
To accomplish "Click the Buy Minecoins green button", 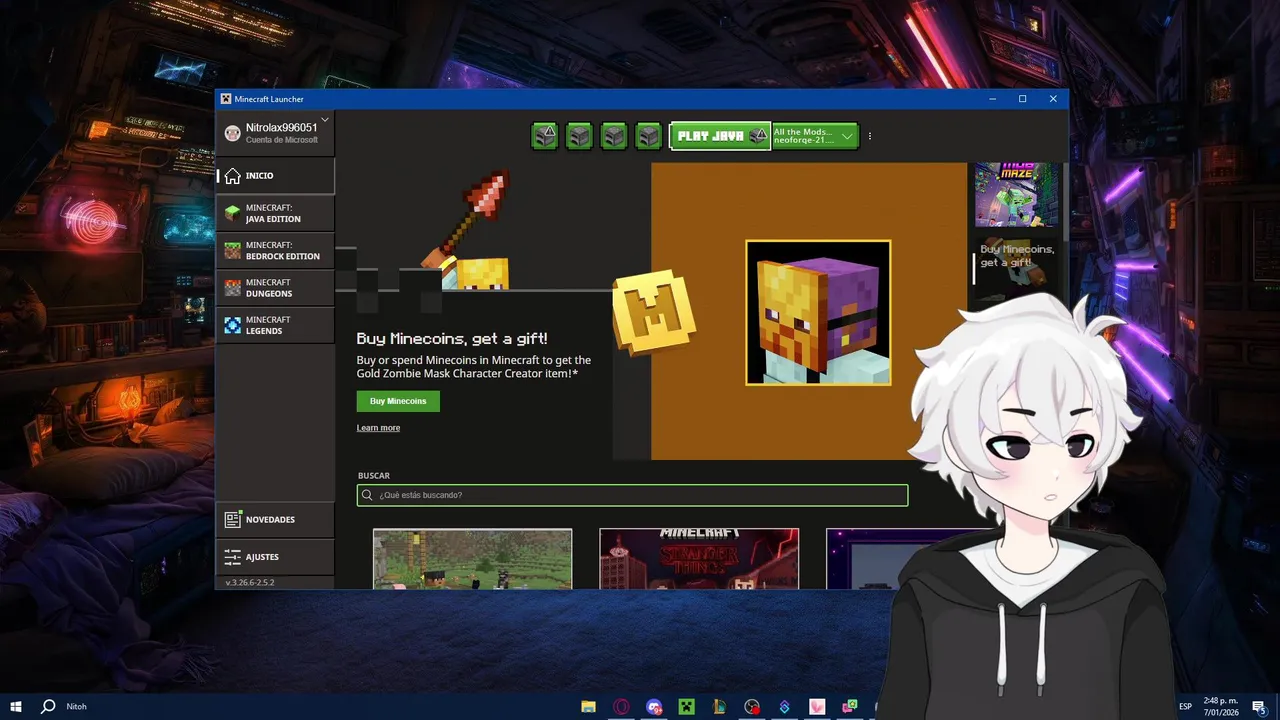I will coord(398,401).
